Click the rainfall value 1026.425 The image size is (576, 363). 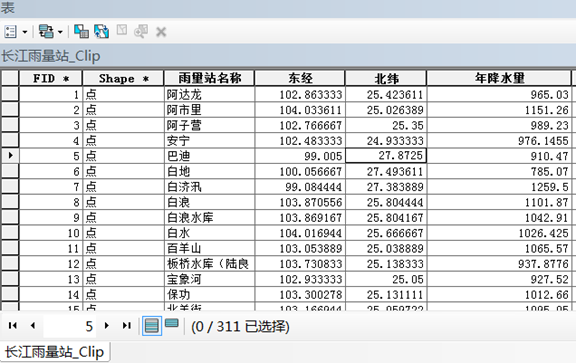(x=543, y=233)
